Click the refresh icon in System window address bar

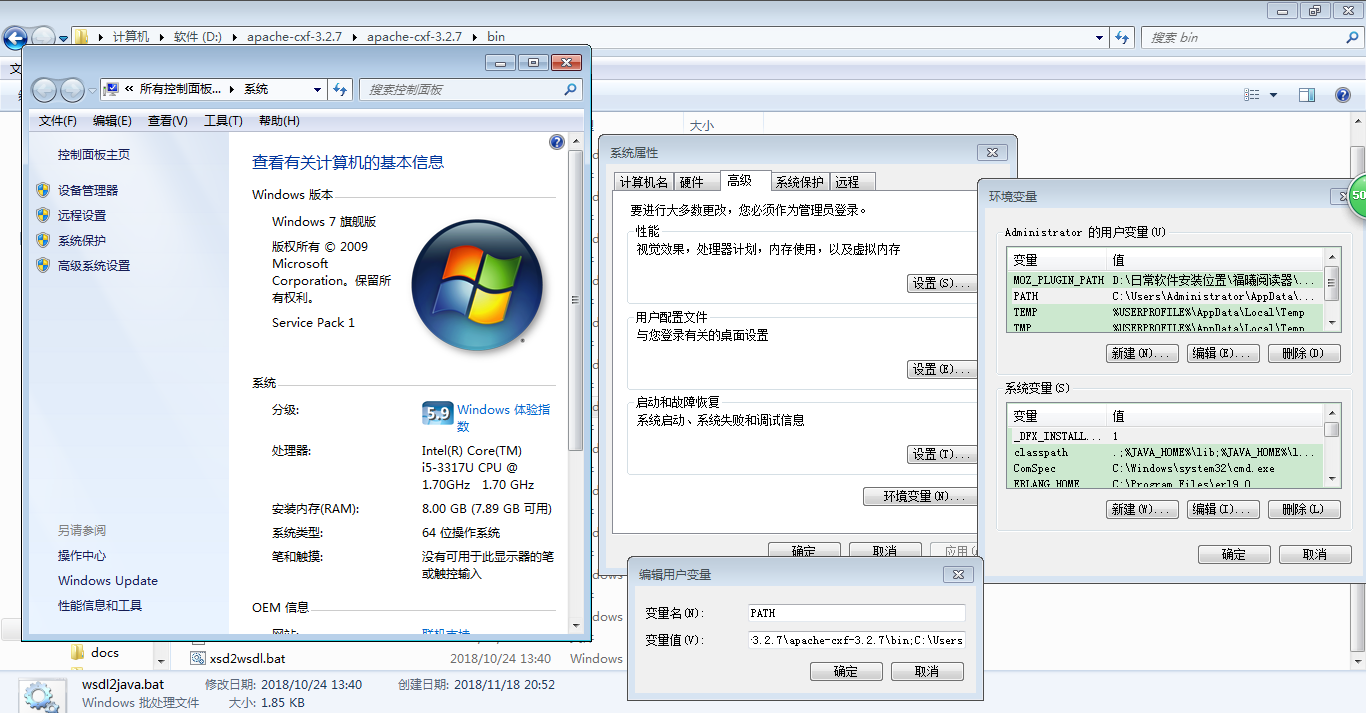[x=341, y=89]
